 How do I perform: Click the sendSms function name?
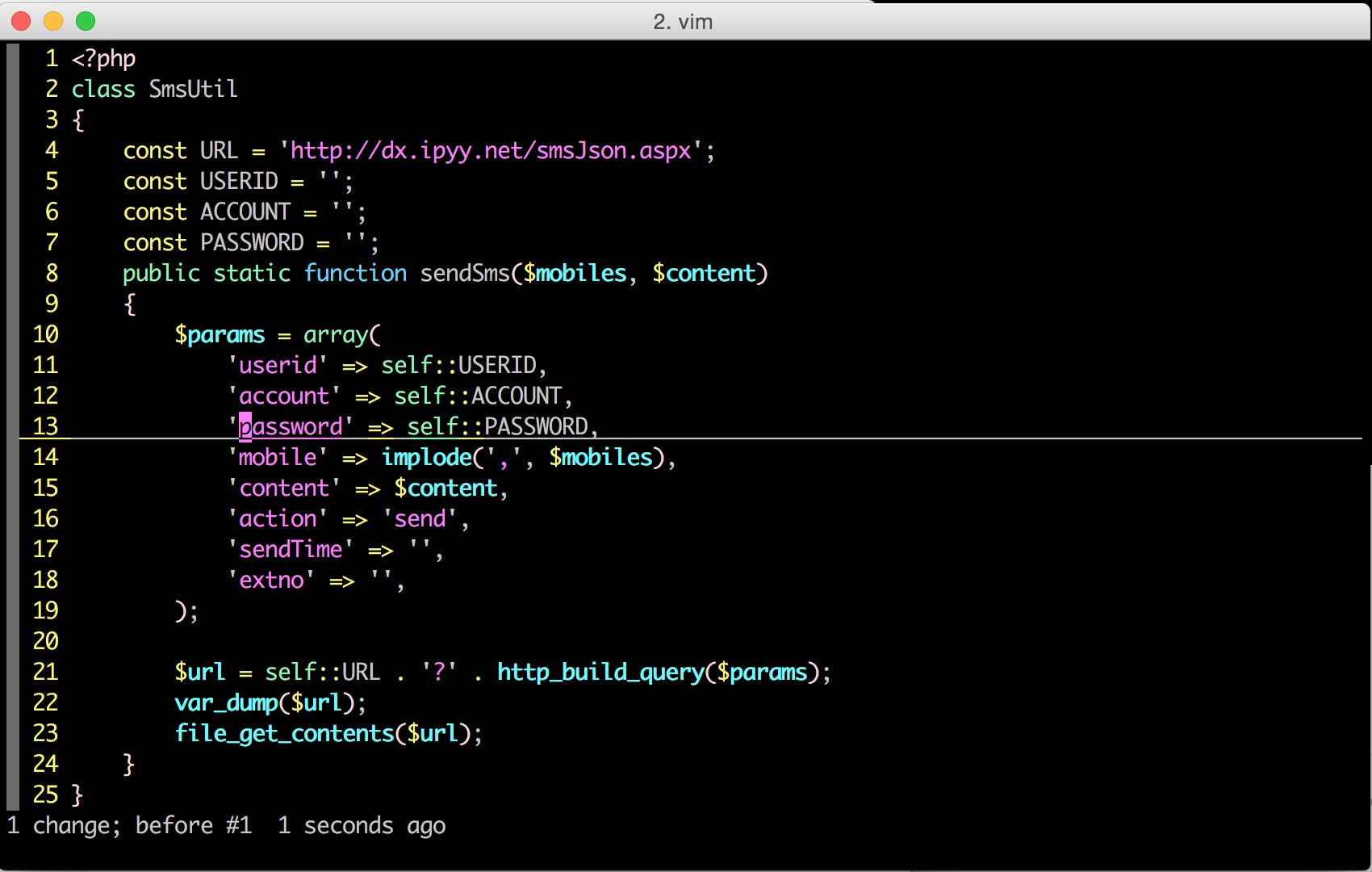[465, 274]
